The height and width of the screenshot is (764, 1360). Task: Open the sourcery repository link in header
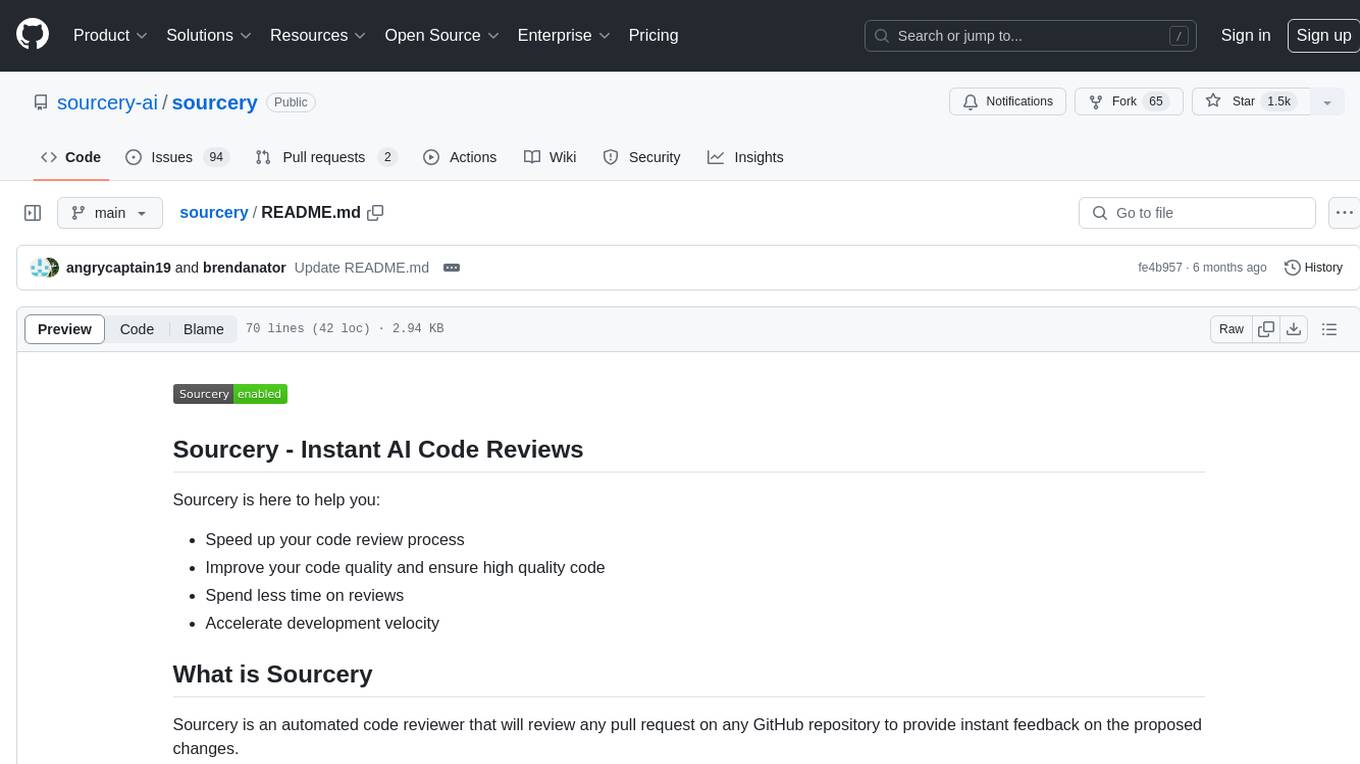click(215, 102)
